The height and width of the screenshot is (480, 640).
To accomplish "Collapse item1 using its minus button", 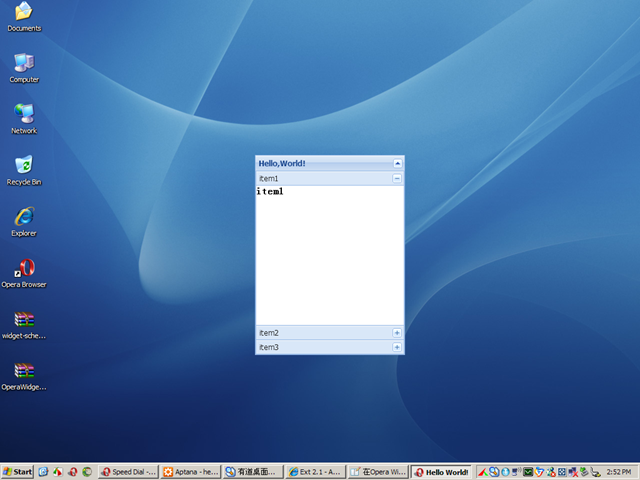I will point(397,178).
